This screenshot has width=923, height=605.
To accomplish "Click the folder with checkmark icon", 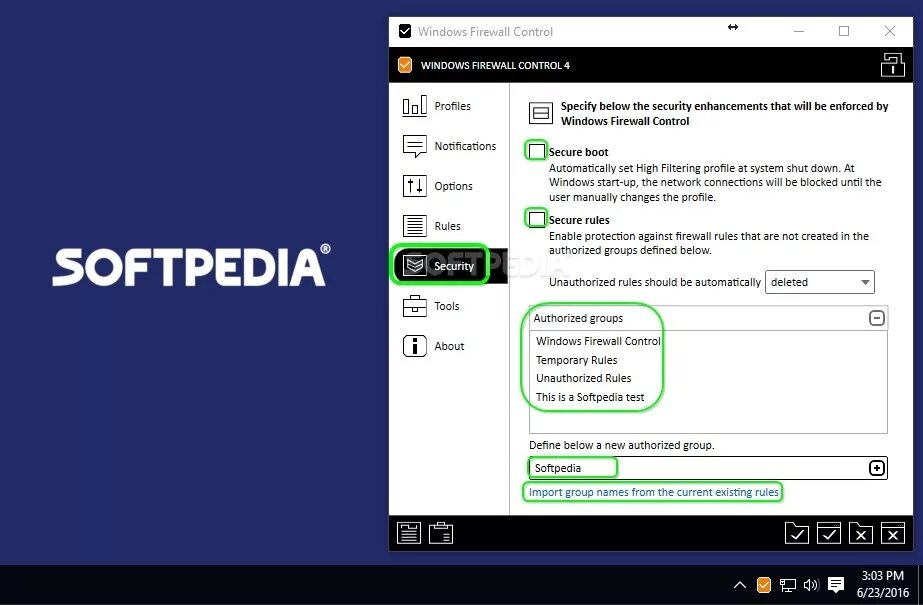I will (796, 533).
